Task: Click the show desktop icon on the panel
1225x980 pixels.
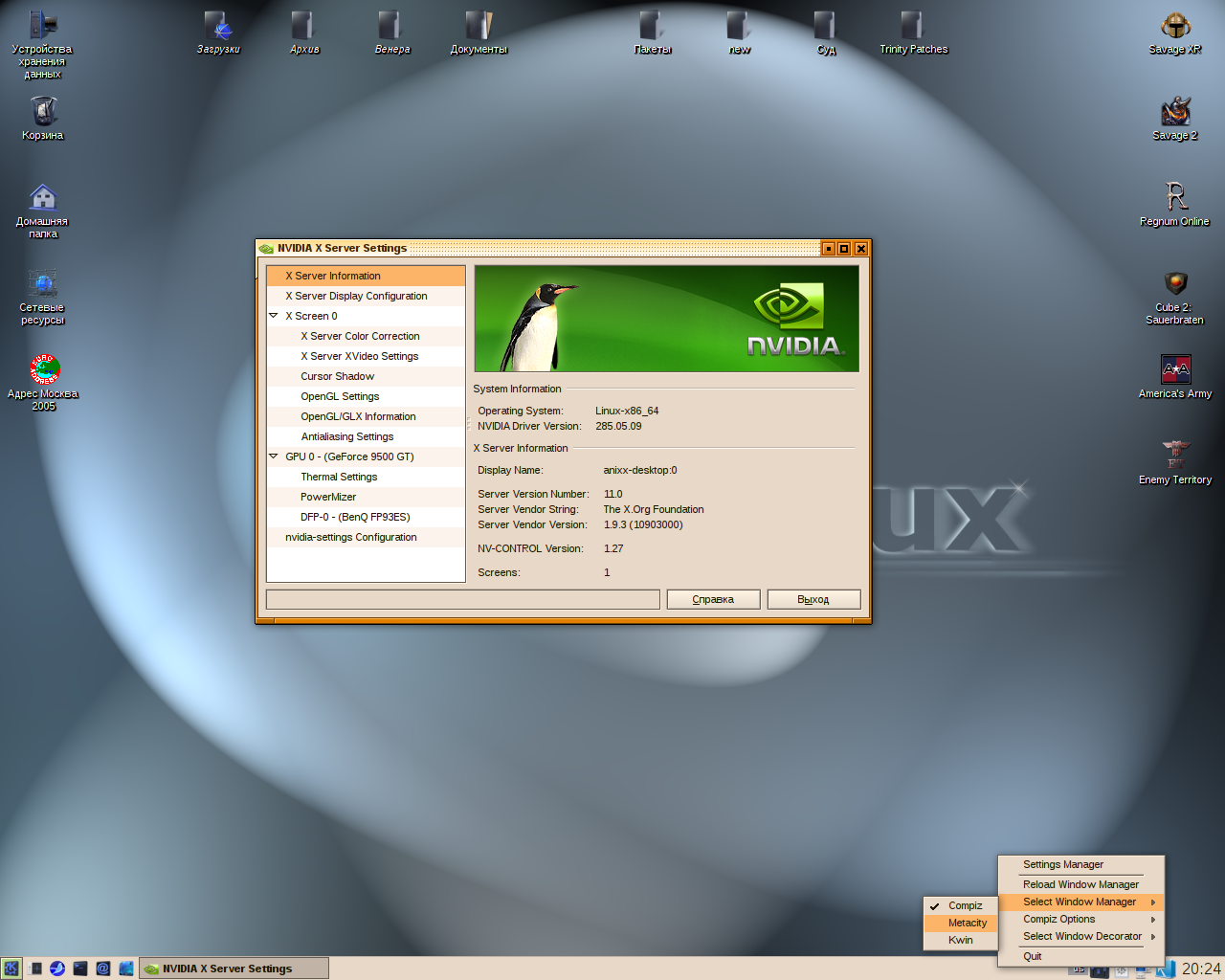Action: pyautogui.click(x=35, y=969)
